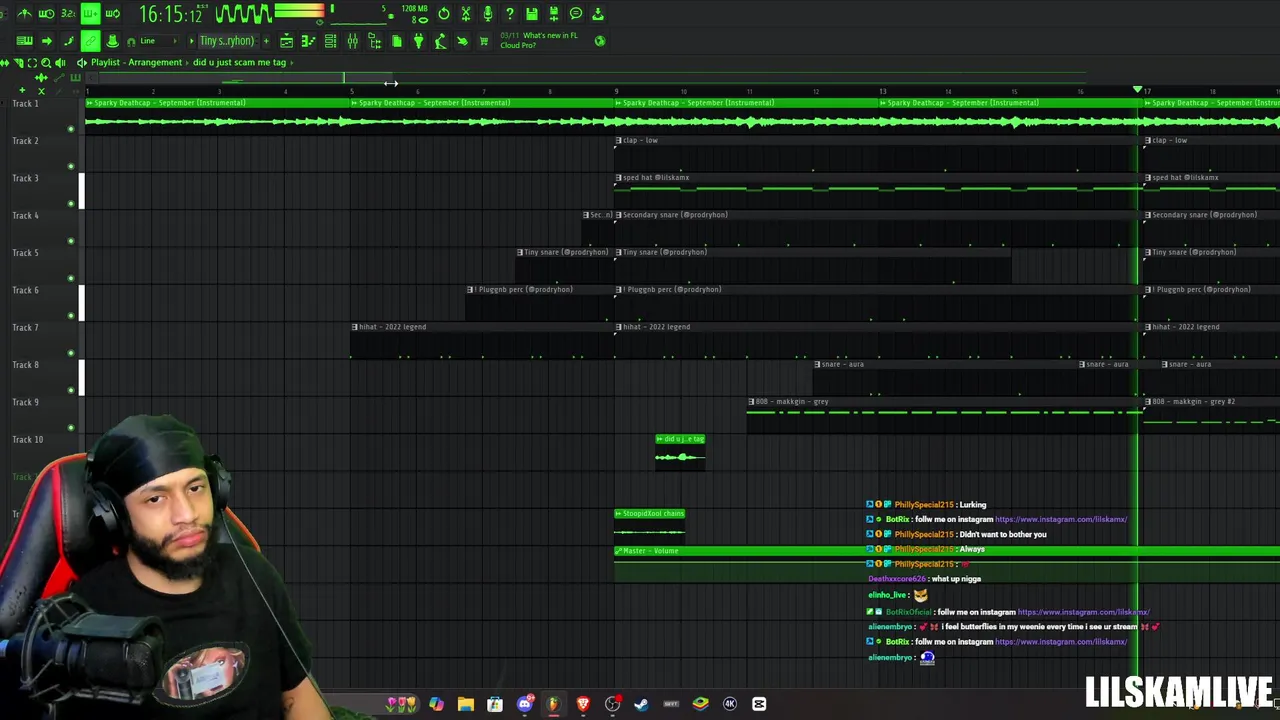
Task: Open the Piano roll icon
Action: tap(309, 41)
